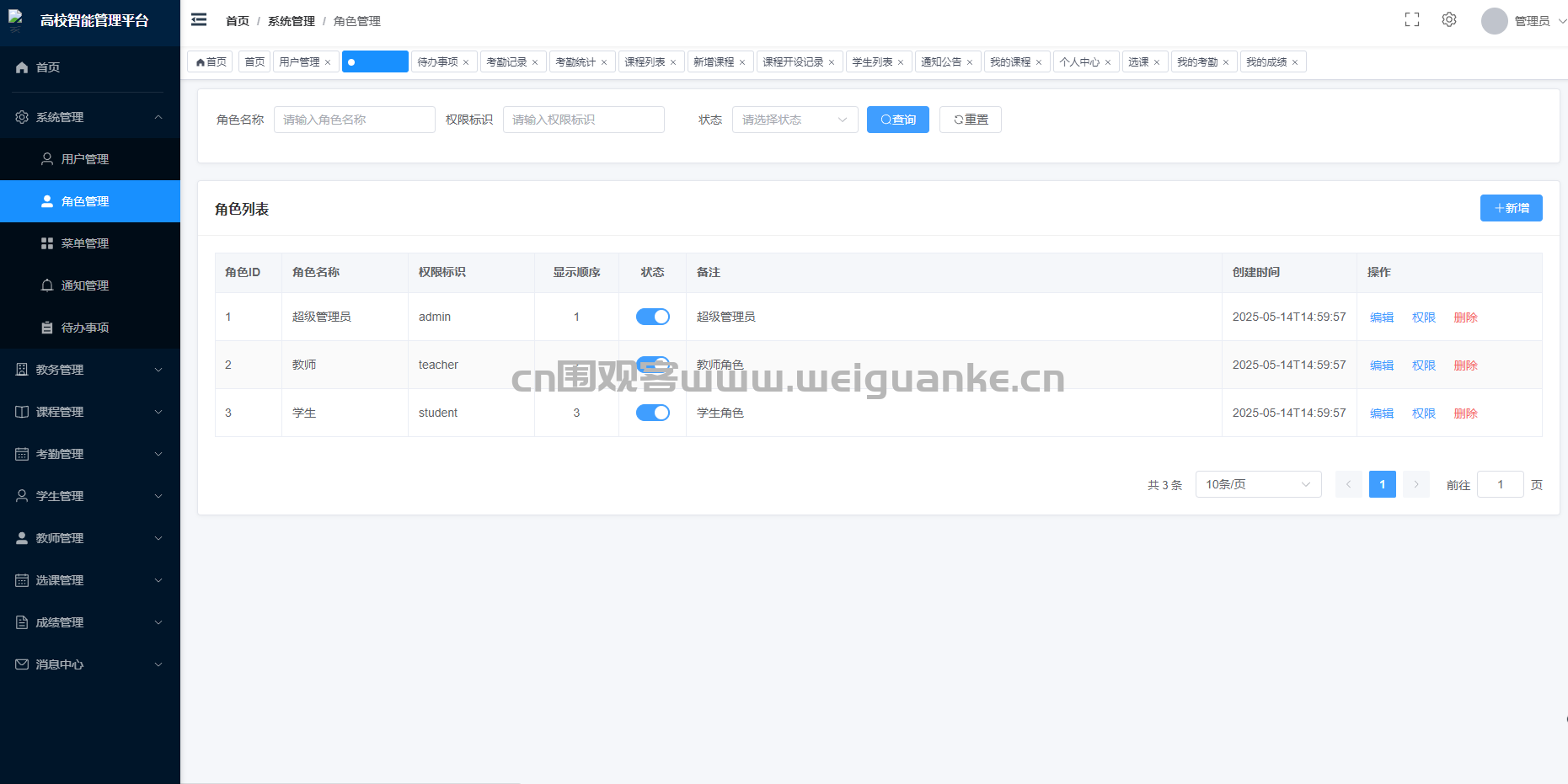Open the 10条/页 page size dropdown
1568x784 pixels.
pyautogui.click(x=1257, y=484)
